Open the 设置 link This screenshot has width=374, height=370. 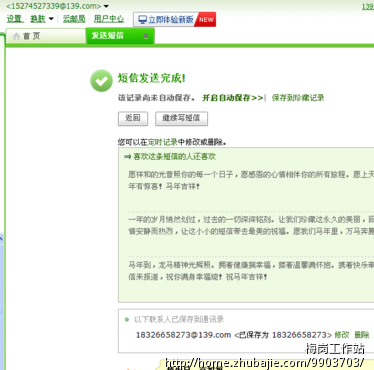[15, 19]
